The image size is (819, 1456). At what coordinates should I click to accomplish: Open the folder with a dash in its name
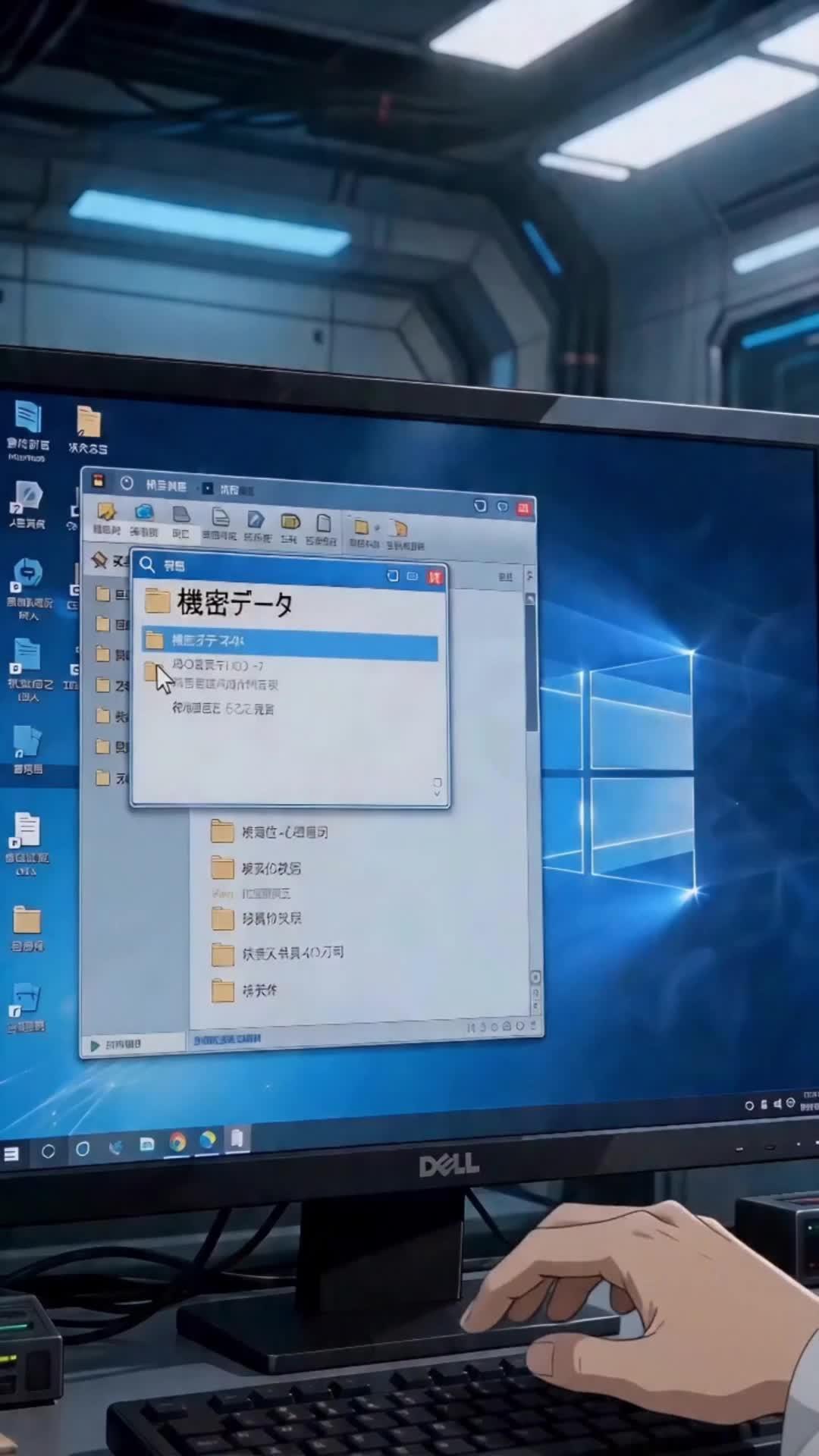pyautogui.click(x=270, y=831)
